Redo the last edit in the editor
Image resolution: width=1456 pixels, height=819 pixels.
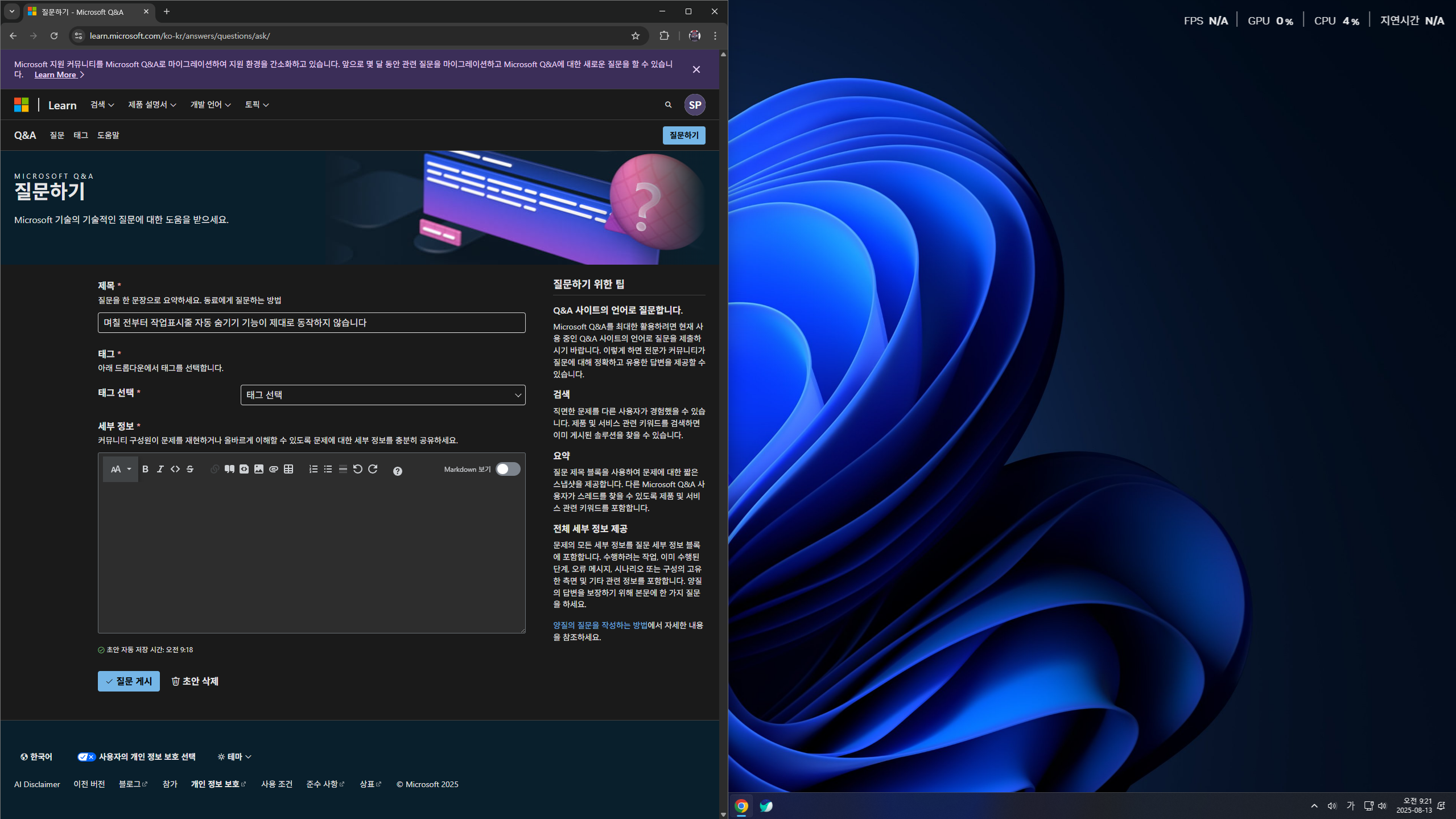tap(373, 469)
